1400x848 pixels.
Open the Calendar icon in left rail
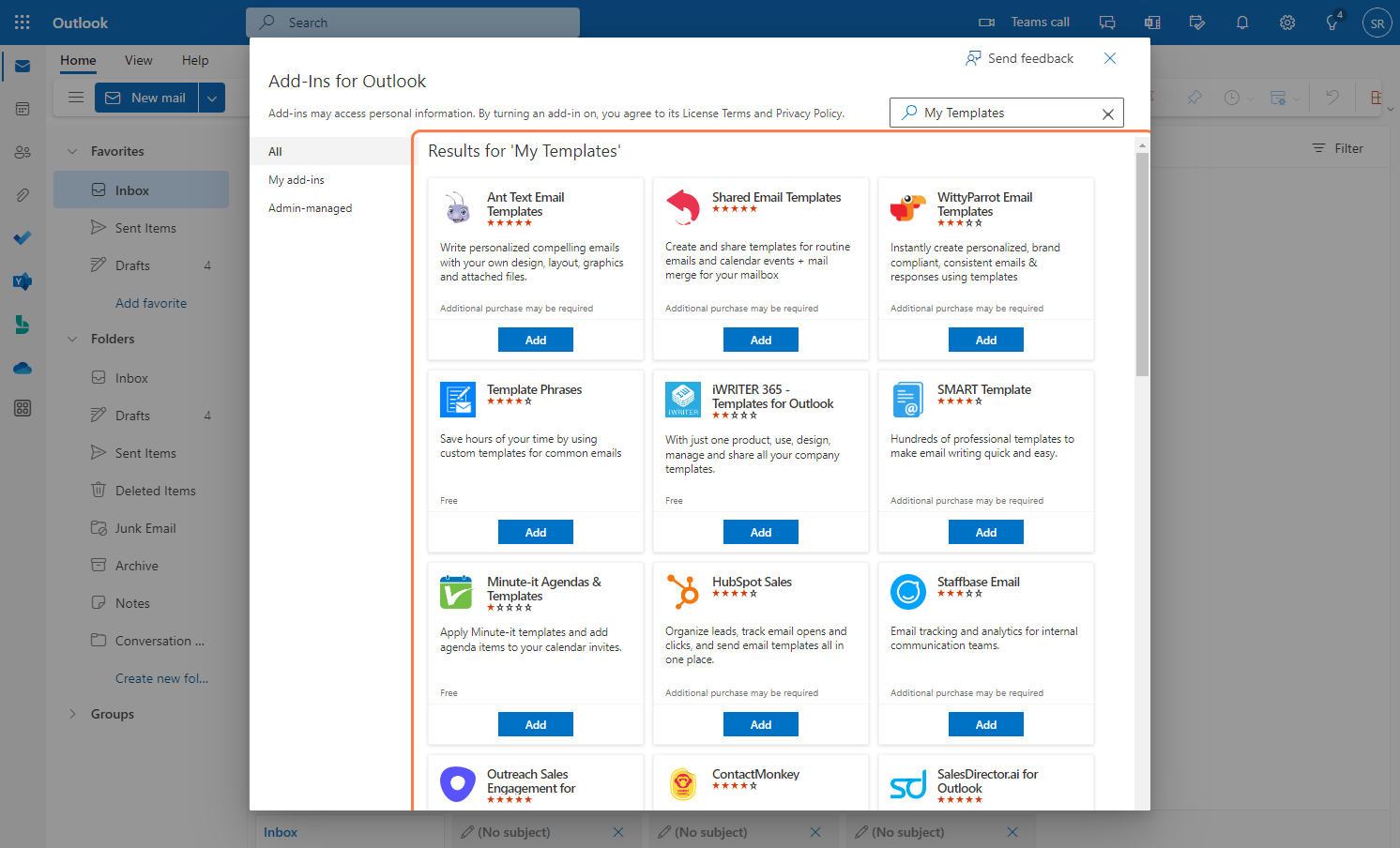[x=23, y=109]
